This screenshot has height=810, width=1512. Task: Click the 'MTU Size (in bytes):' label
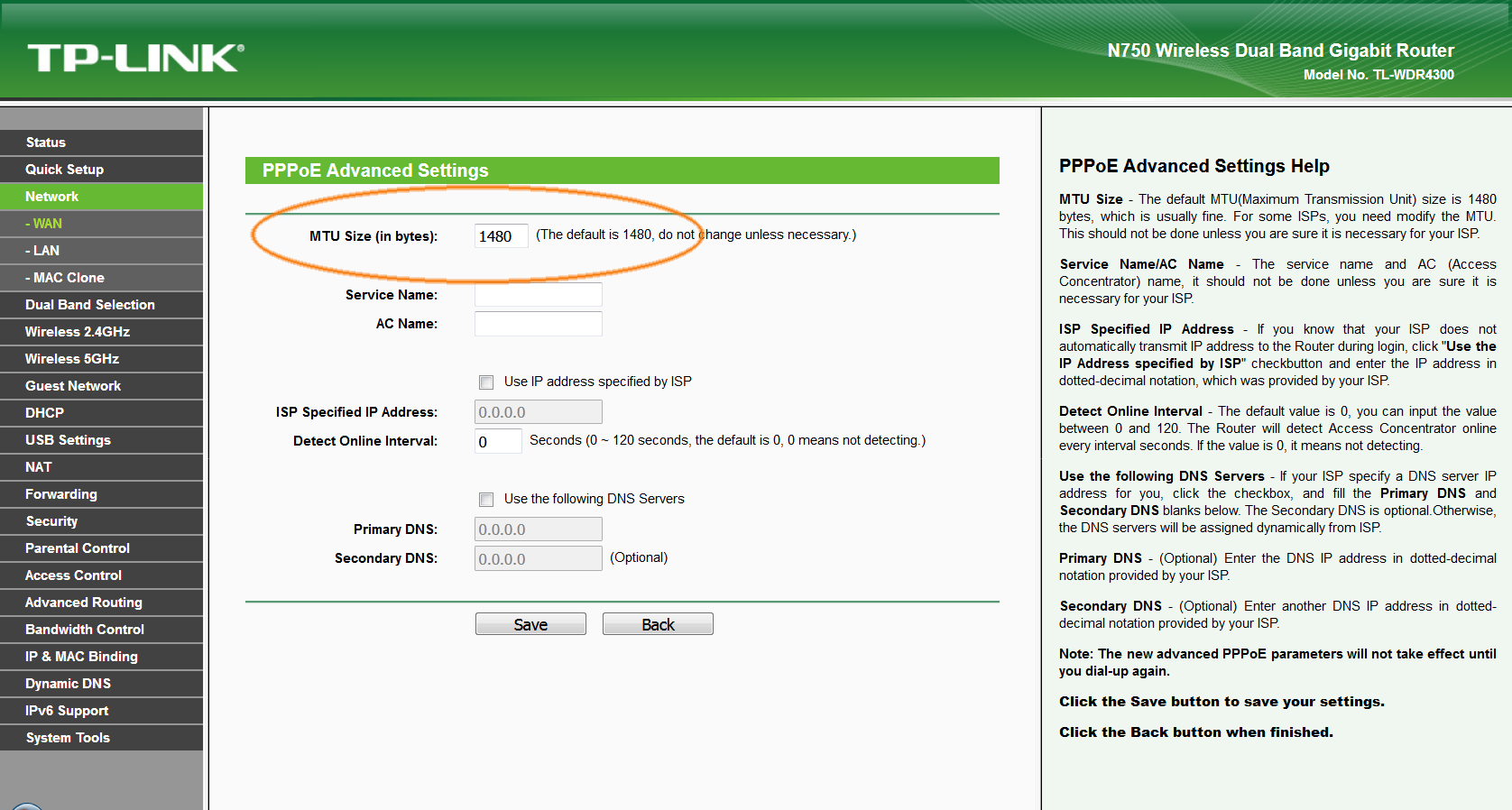click(373, 236)
